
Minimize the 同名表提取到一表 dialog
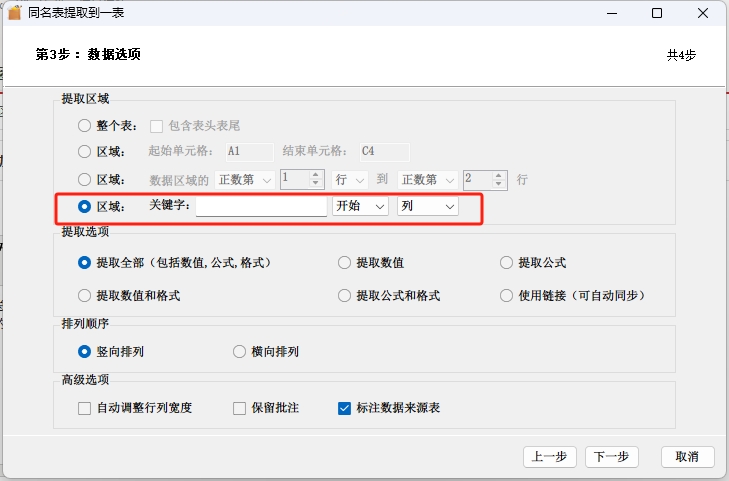pos(612,13)
